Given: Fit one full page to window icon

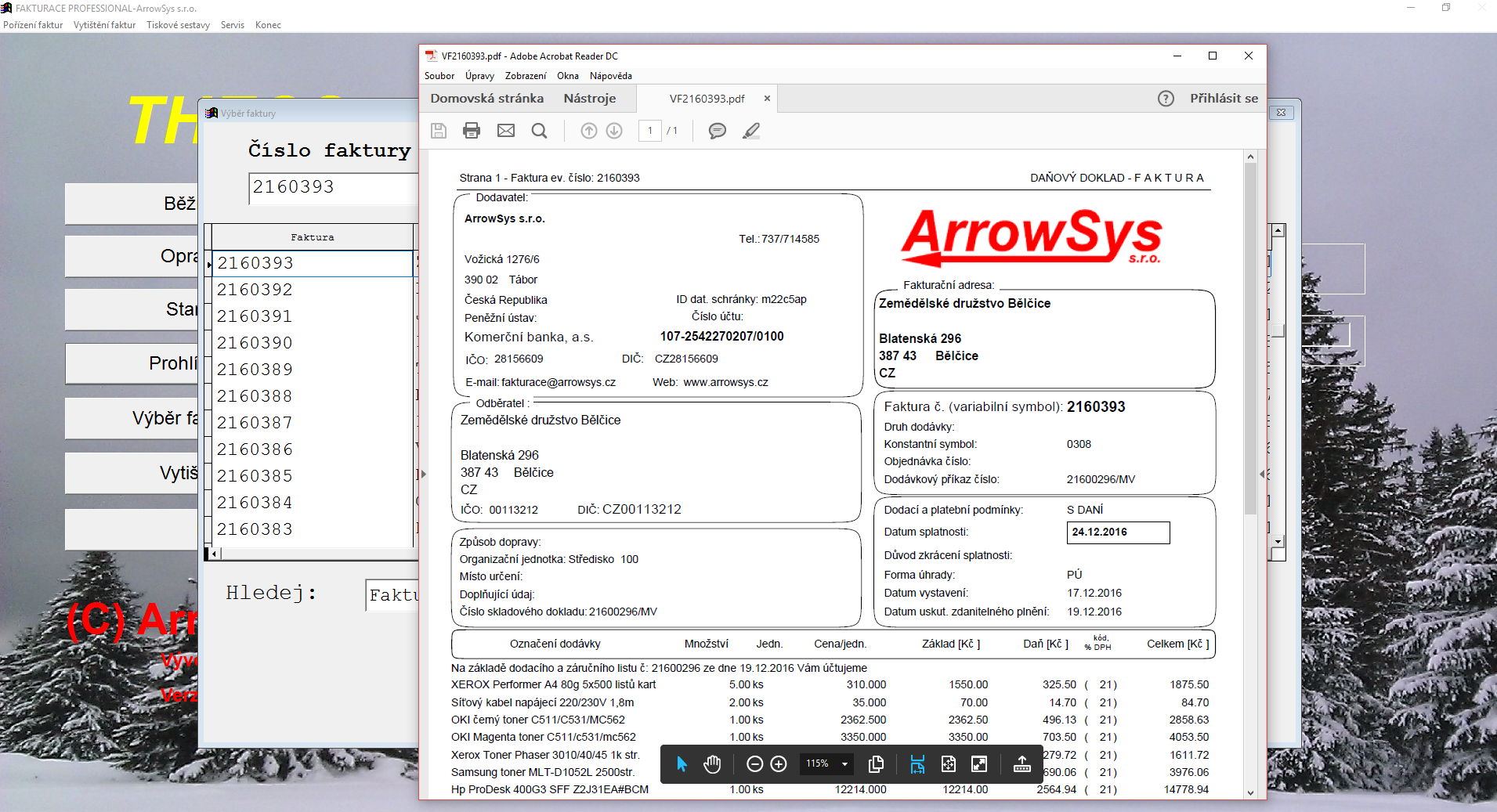Looking at the screenshot, I should (949, 763).
